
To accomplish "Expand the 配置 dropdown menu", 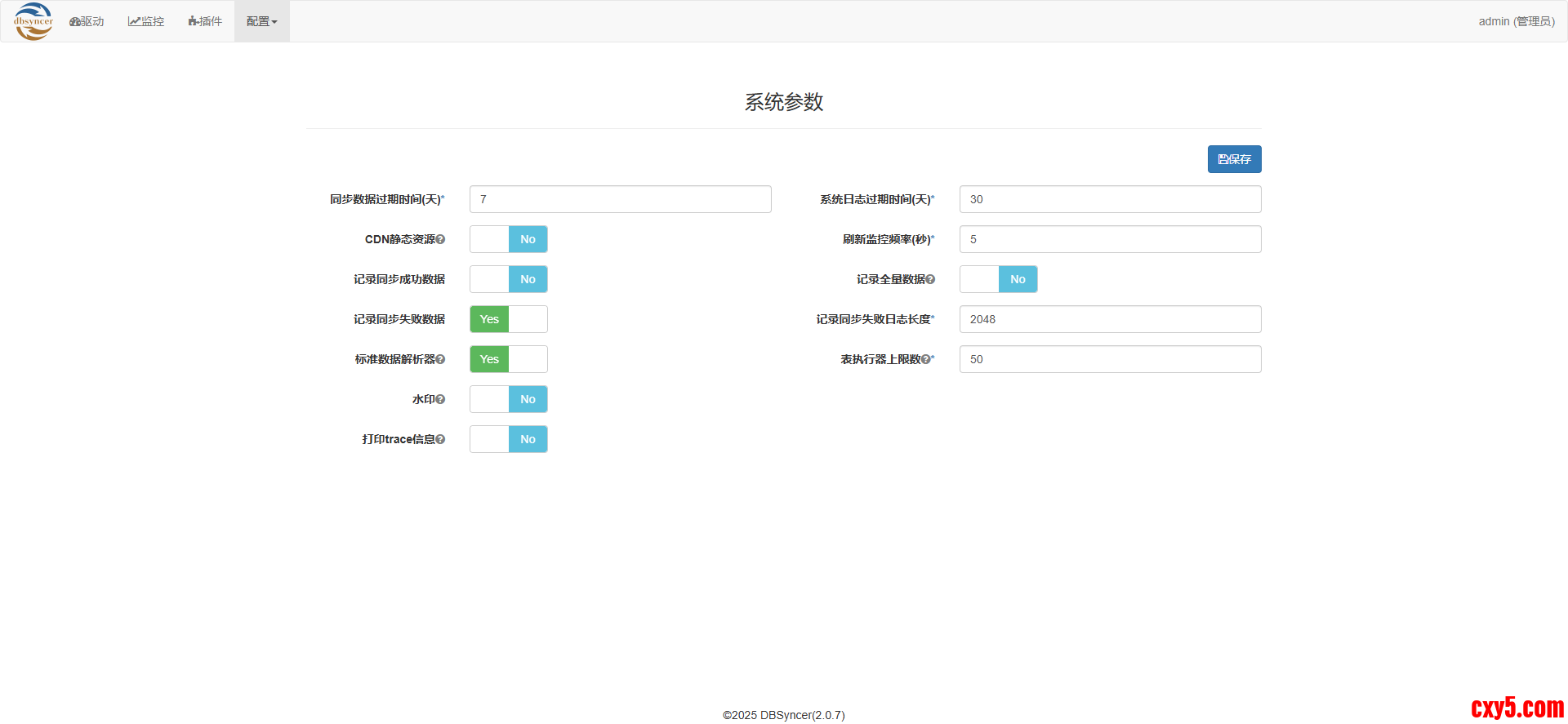I will click(x=261, y=21).
